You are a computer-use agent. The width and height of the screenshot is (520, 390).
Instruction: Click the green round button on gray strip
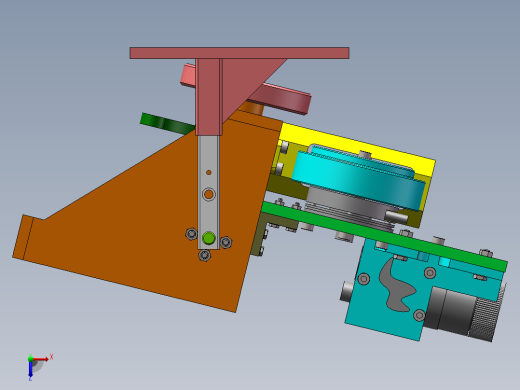209,238
